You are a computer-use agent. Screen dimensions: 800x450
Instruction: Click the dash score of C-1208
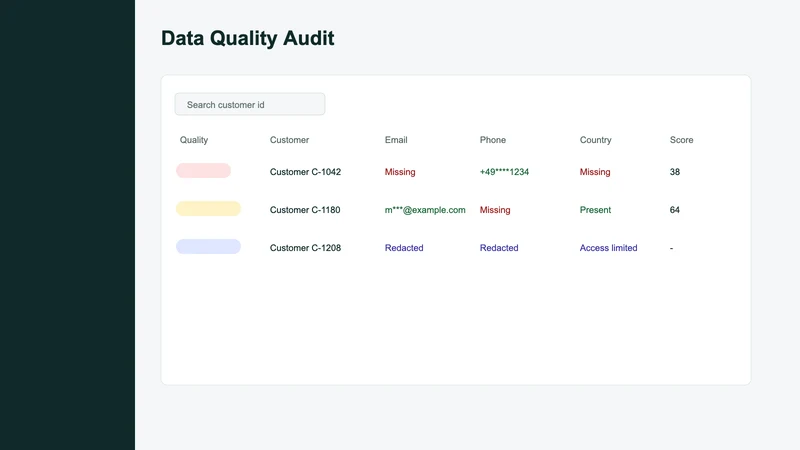coord(671,248)
